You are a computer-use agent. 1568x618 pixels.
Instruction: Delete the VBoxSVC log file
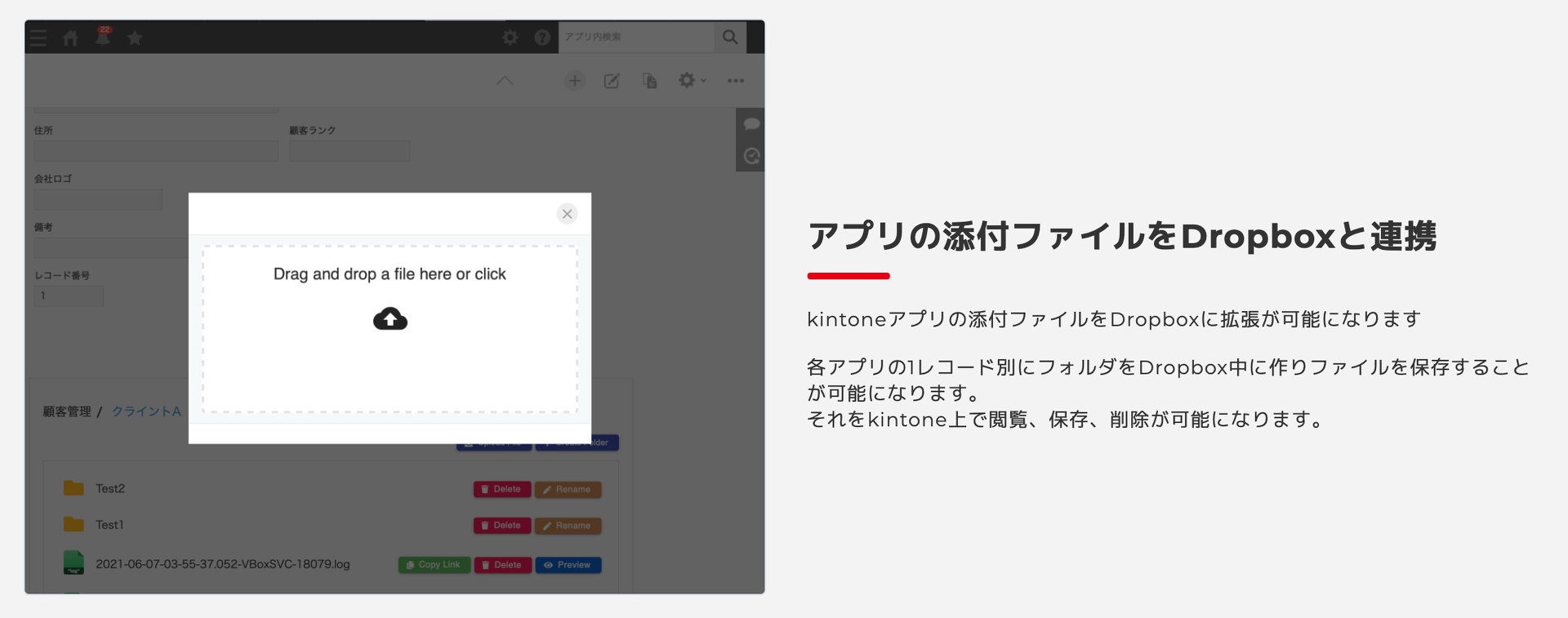click(503, 565)
